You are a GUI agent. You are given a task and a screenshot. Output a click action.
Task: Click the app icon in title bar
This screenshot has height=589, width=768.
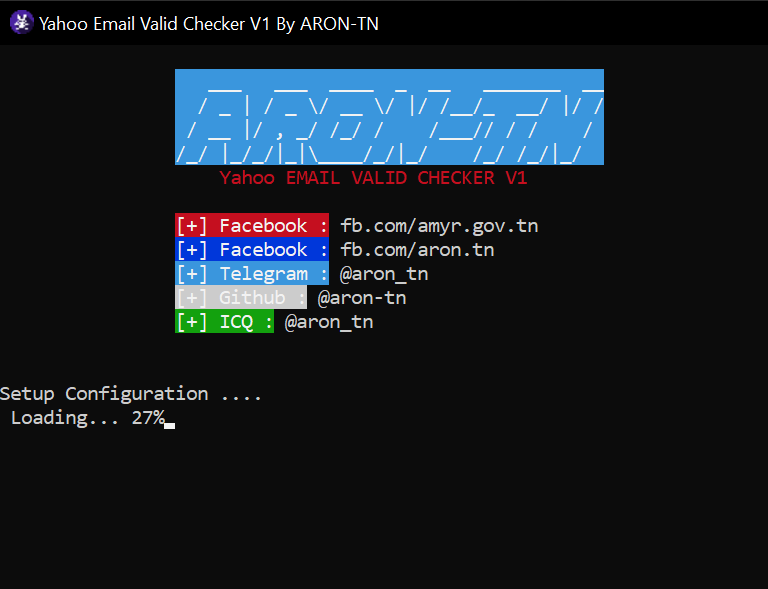click(22, 23)
